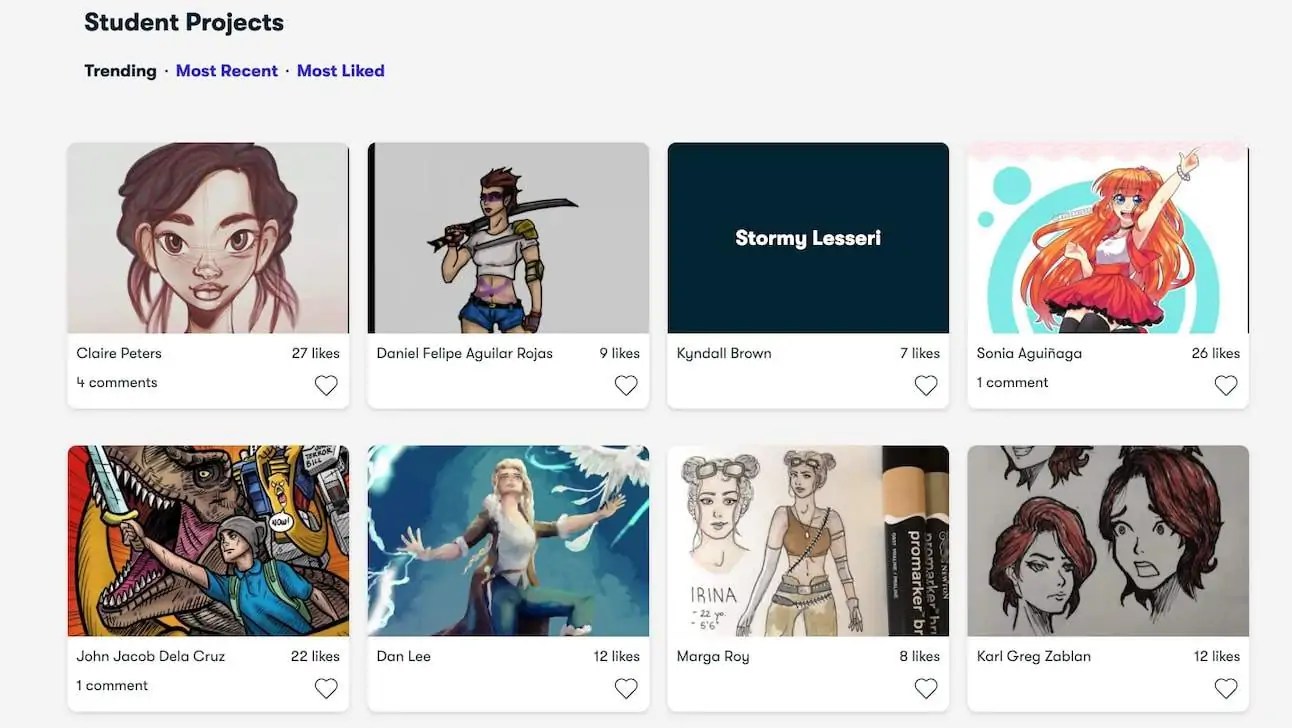1292x728 pixels.
Task: Like John Jacob Dela Cruz's project
Action: tap(325, 687)
